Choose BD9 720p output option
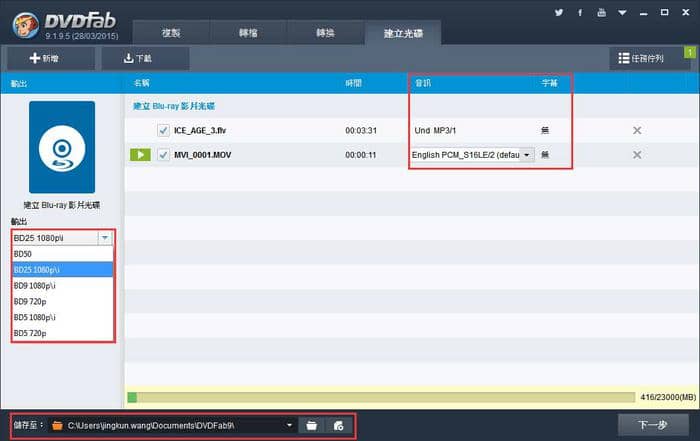The width and height of the screenshot is (700, 441). coord(62,302)
